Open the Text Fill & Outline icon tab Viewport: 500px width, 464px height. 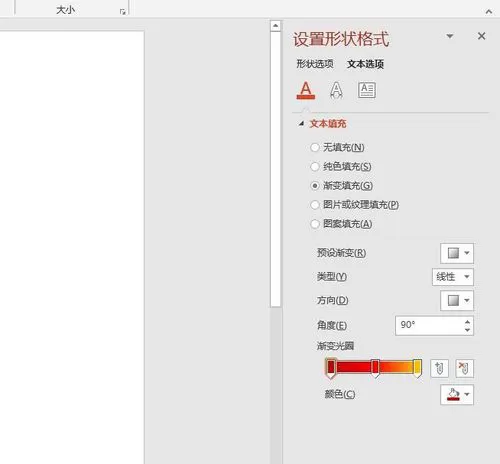306,90
